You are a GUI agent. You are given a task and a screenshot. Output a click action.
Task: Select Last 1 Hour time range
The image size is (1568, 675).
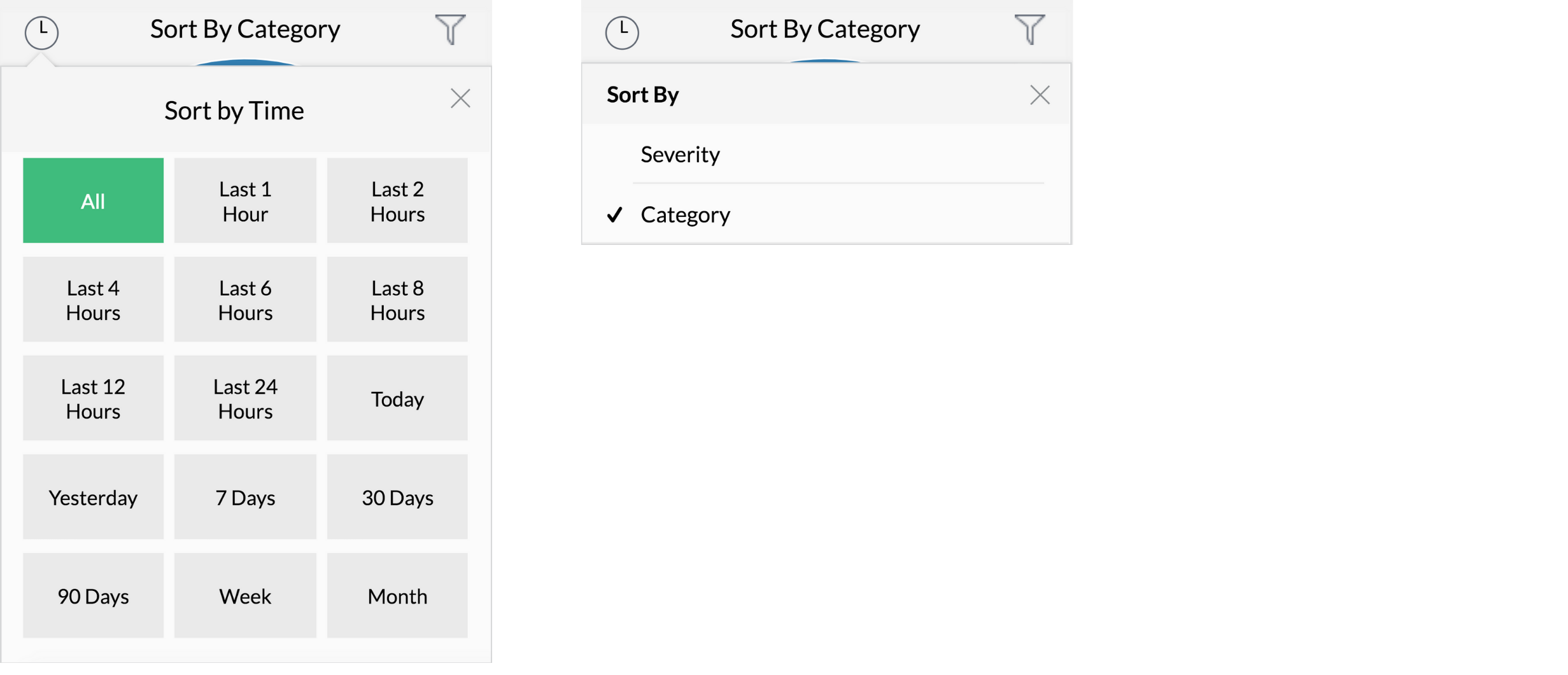click(x=245, y=201)
